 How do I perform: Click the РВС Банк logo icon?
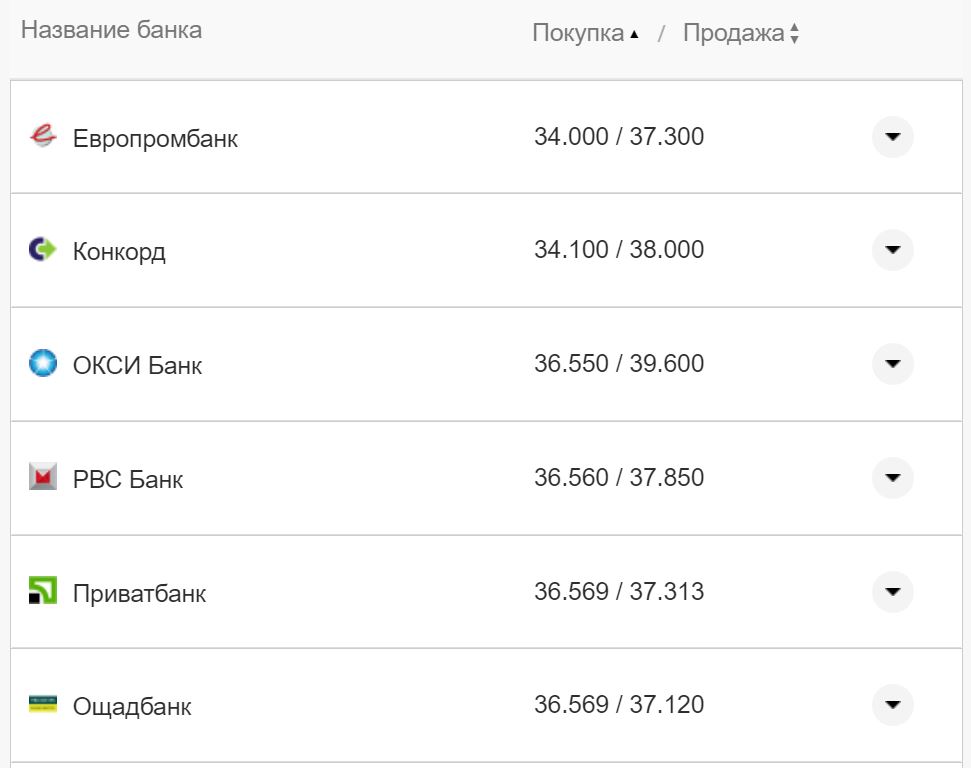pos(43,477)
